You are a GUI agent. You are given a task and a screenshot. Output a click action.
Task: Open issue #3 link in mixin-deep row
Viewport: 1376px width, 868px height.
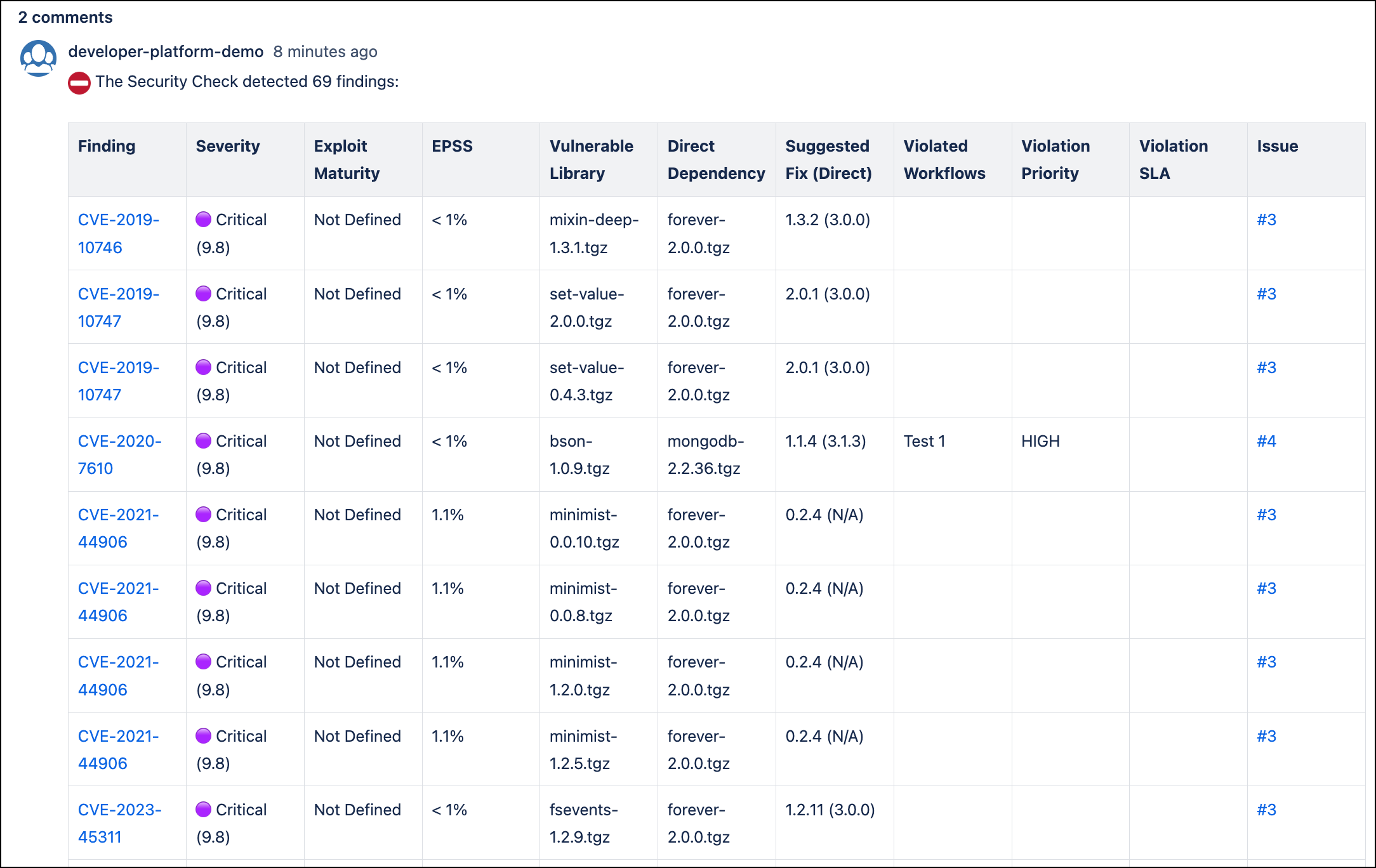click(1266, 220)
